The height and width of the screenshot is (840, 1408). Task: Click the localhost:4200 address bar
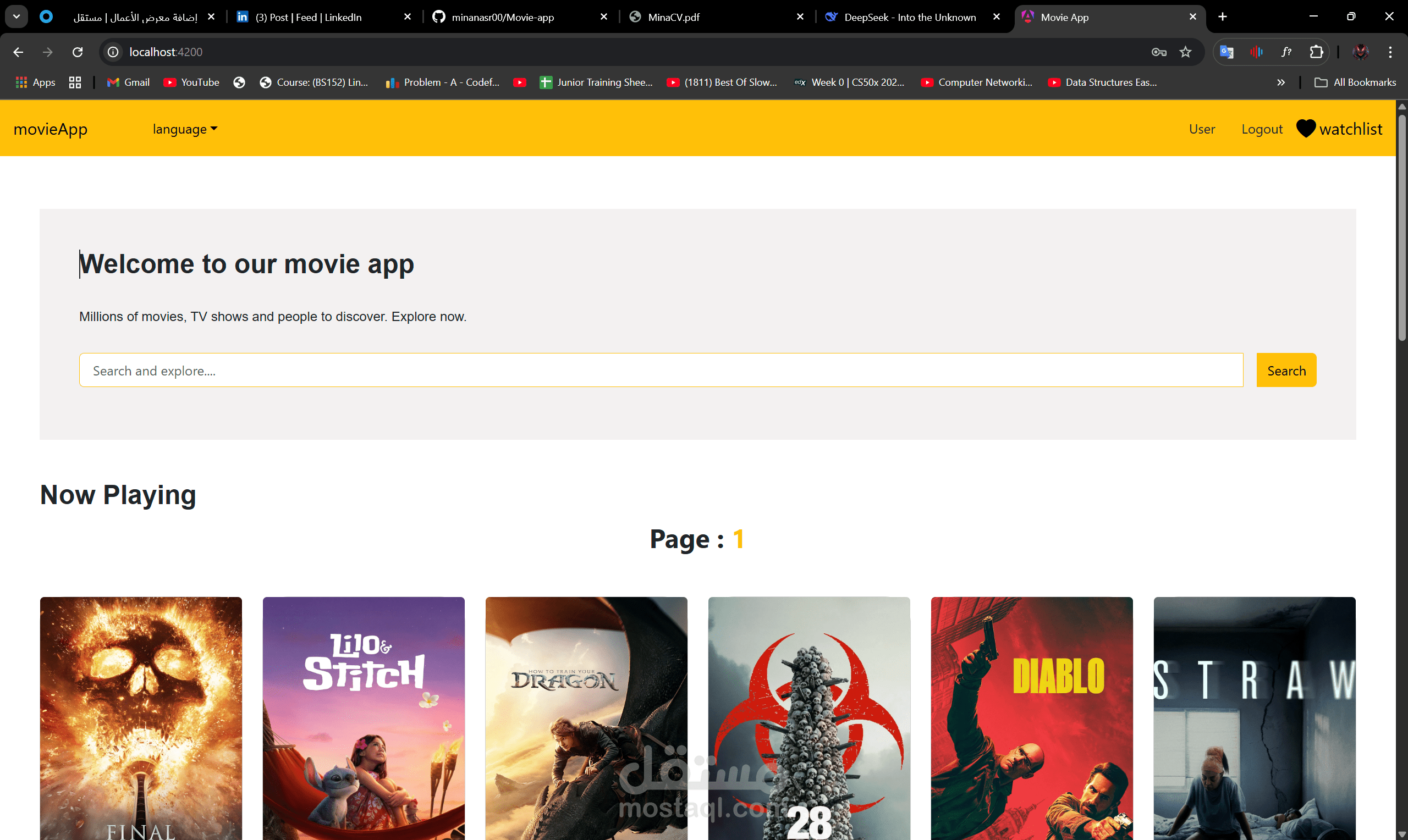click(623, 52)
